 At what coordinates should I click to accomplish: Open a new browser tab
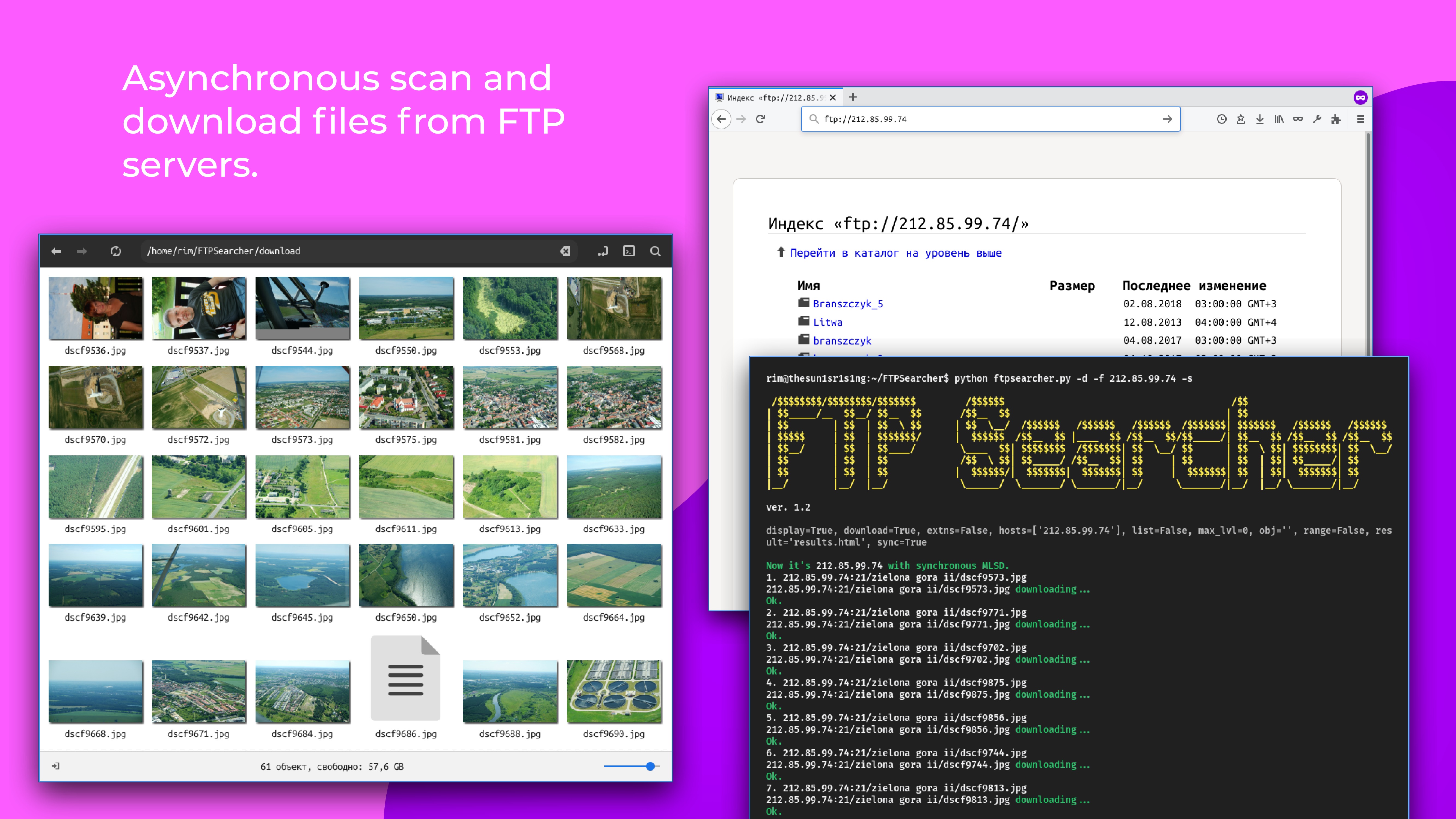[x=853, y=97]
